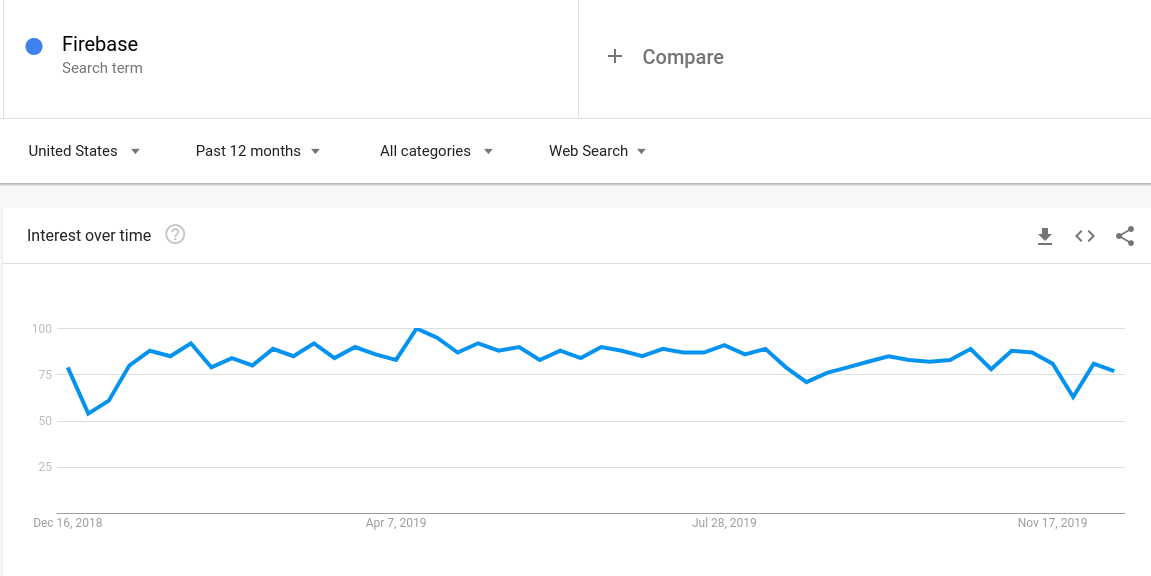Click the Compare button
The height and width of the screenshot is (576, 1151).
coord(683,57)
